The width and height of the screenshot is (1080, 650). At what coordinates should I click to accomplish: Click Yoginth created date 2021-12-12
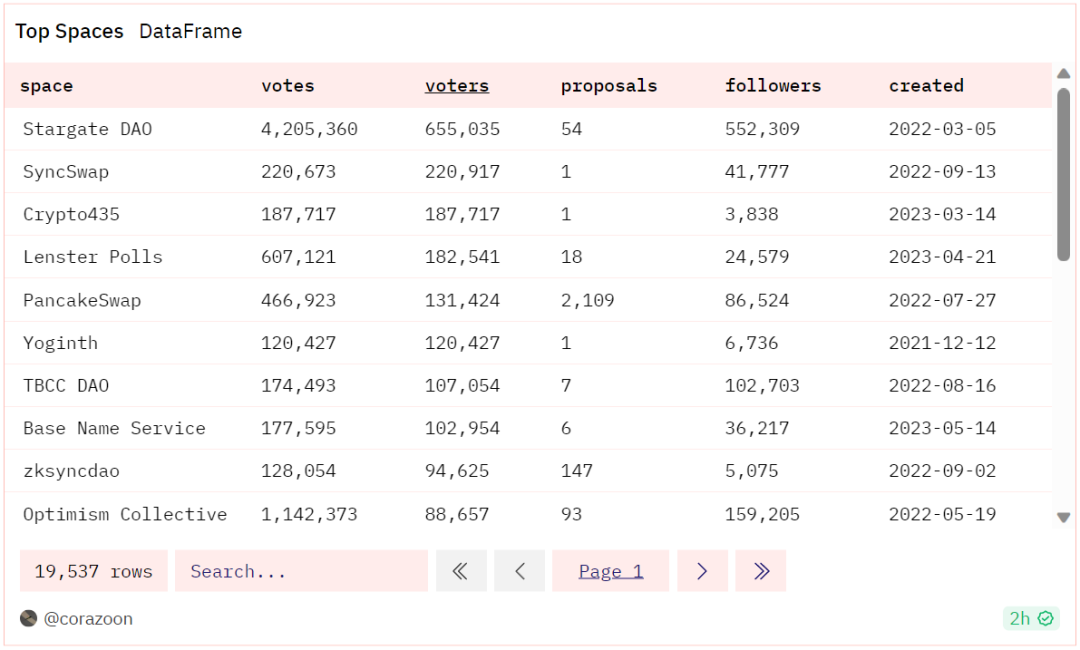(942, 343)
